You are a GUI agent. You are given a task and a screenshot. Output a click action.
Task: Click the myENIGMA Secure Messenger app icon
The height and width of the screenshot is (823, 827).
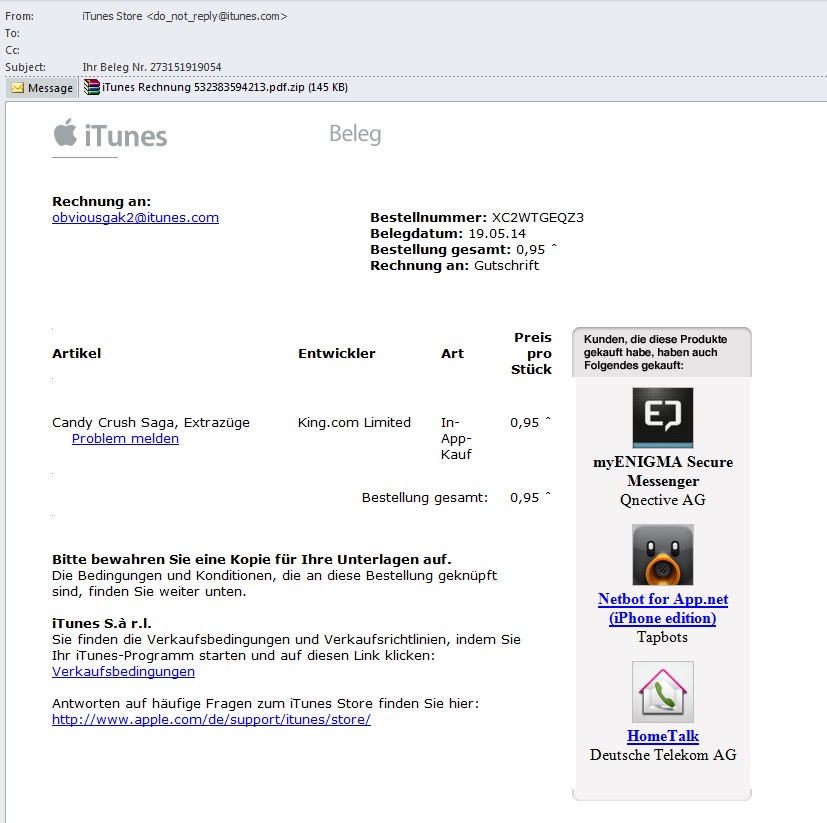point(662,418)
